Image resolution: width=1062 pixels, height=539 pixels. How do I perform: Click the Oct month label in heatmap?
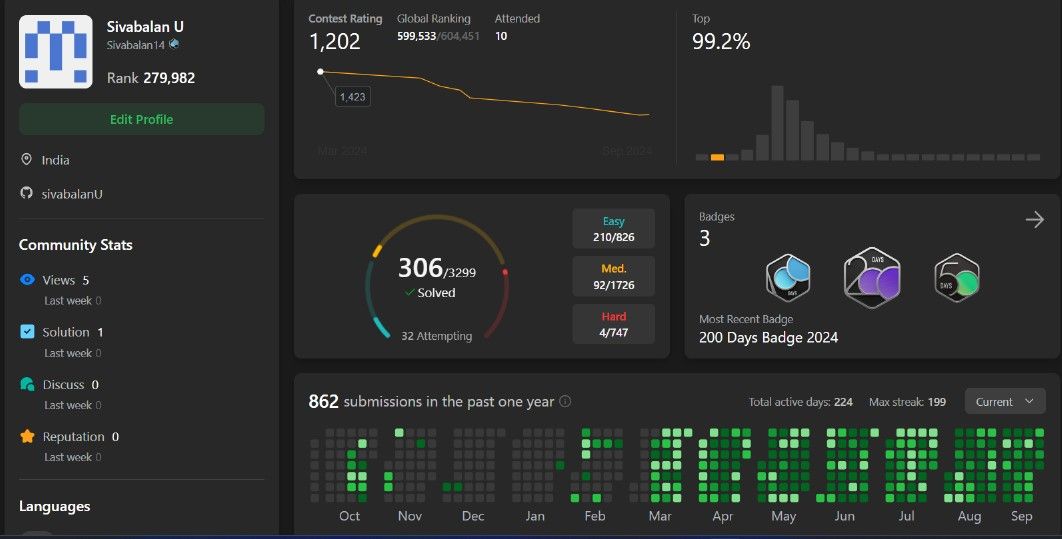tap(349, 516)
